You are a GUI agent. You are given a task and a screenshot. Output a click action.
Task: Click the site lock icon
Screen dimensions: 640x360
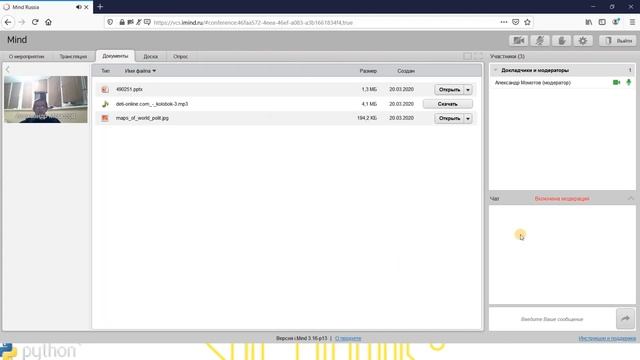(122, 22)
